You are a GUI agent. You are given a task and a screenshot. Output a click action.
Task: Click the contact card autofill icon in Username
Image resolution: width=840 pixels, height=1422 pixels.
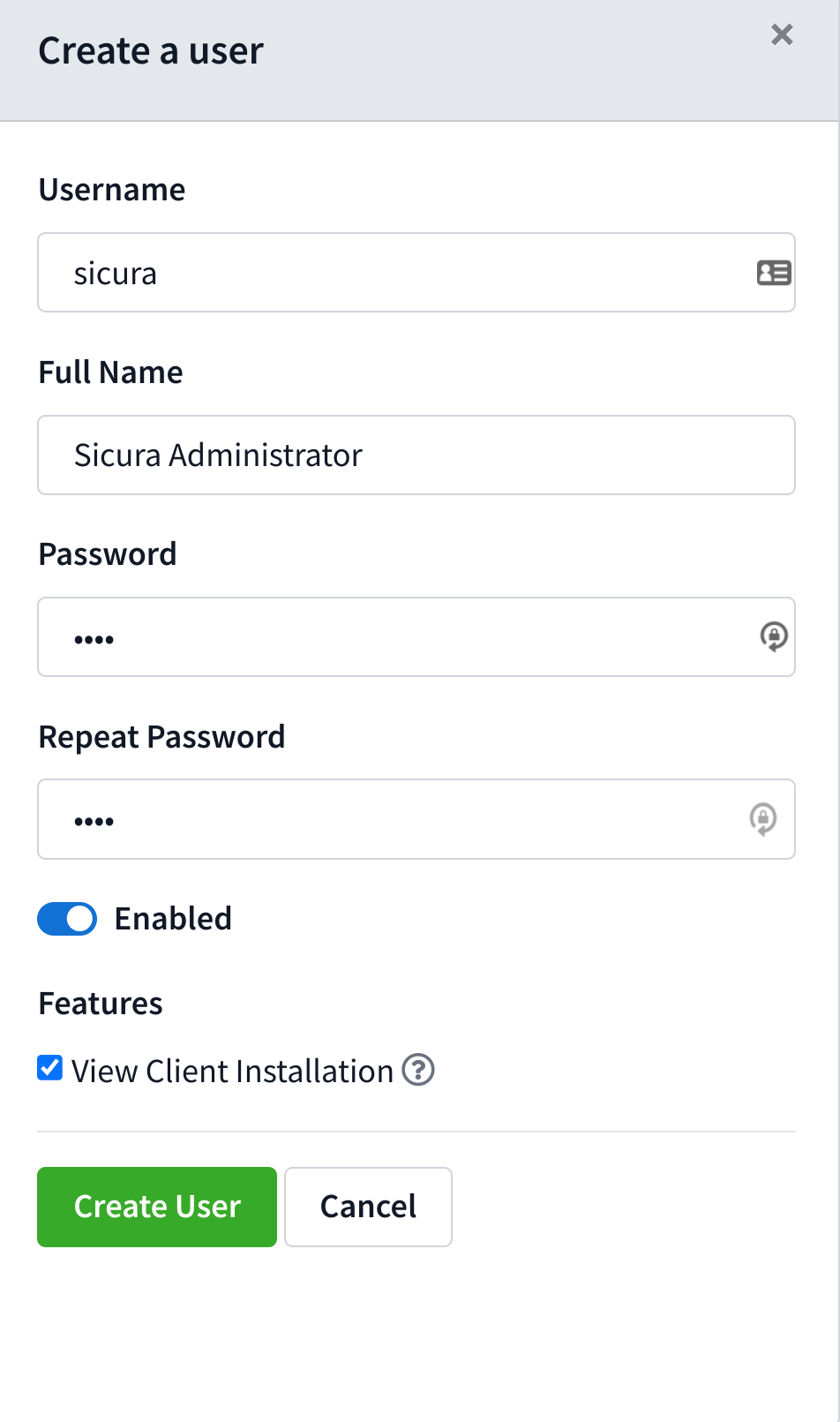773,273
